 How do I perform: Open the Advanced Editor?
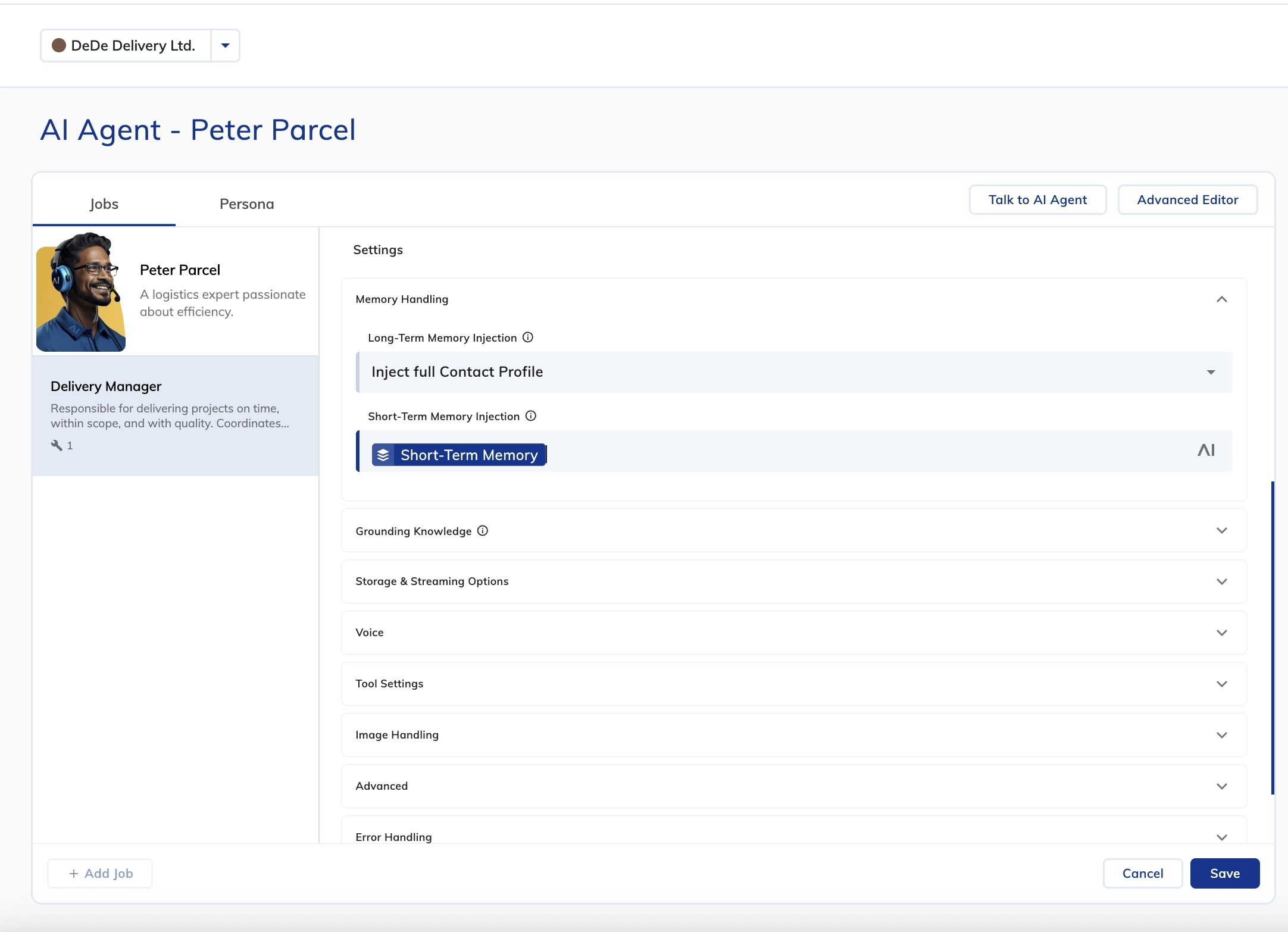coord(1187,200)
